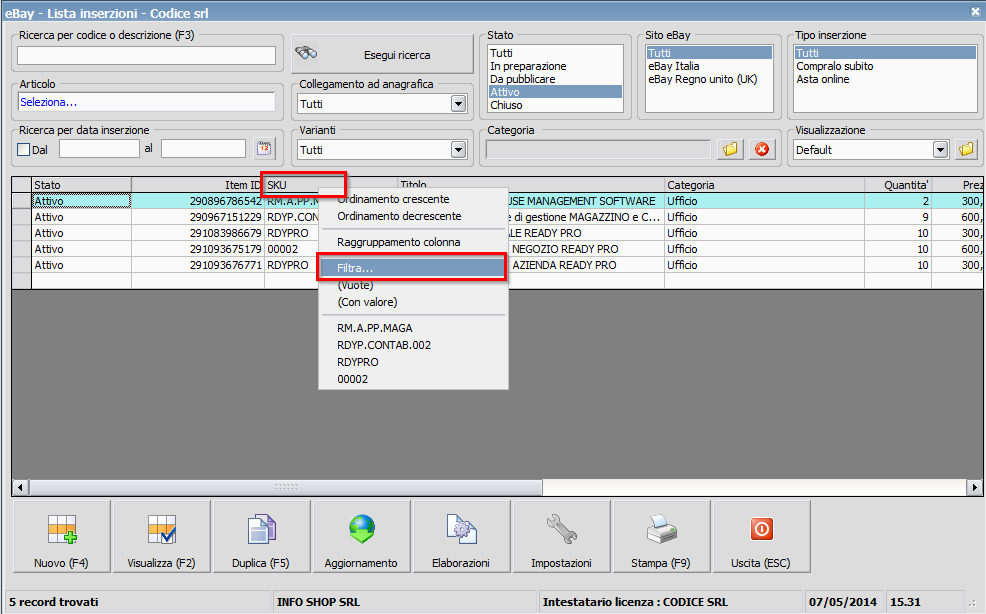Click the horizontal scrollbar thumb
986x614 pixels.
(286, 487)
